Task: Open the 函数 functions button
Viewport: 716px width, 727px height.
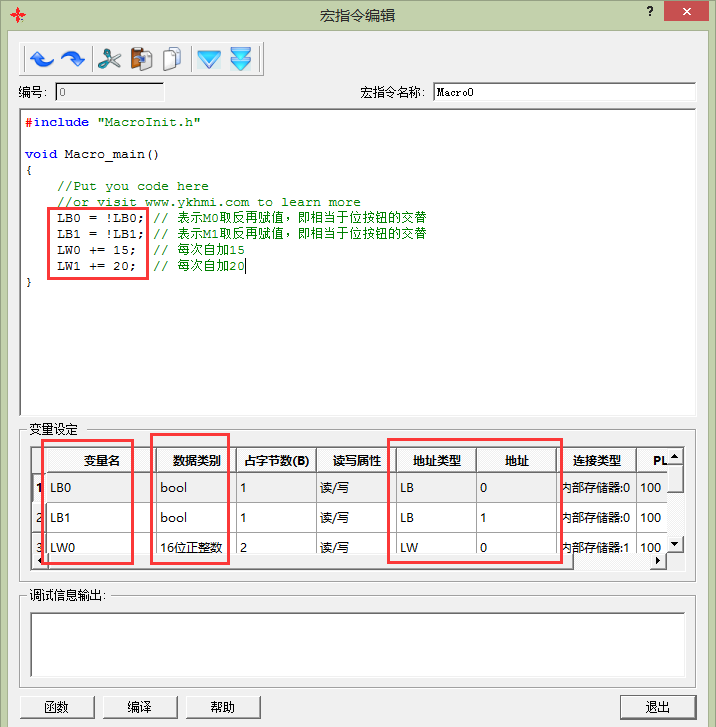Action: 56,707
